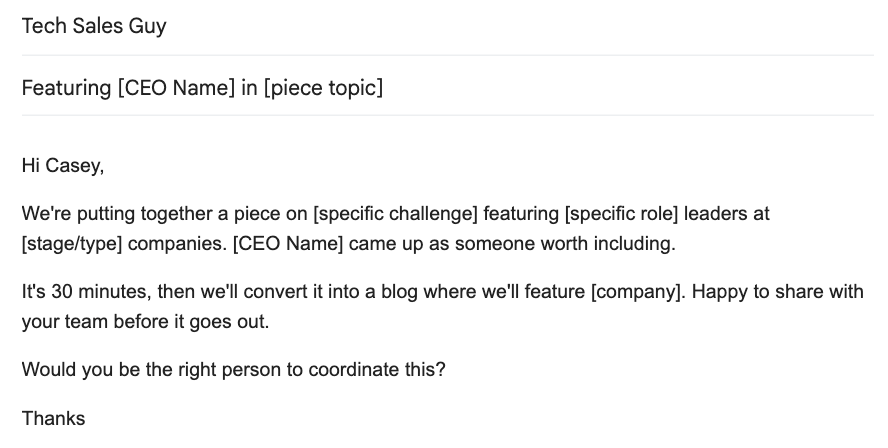Click the Would you be the right person line

pos(233,369)
